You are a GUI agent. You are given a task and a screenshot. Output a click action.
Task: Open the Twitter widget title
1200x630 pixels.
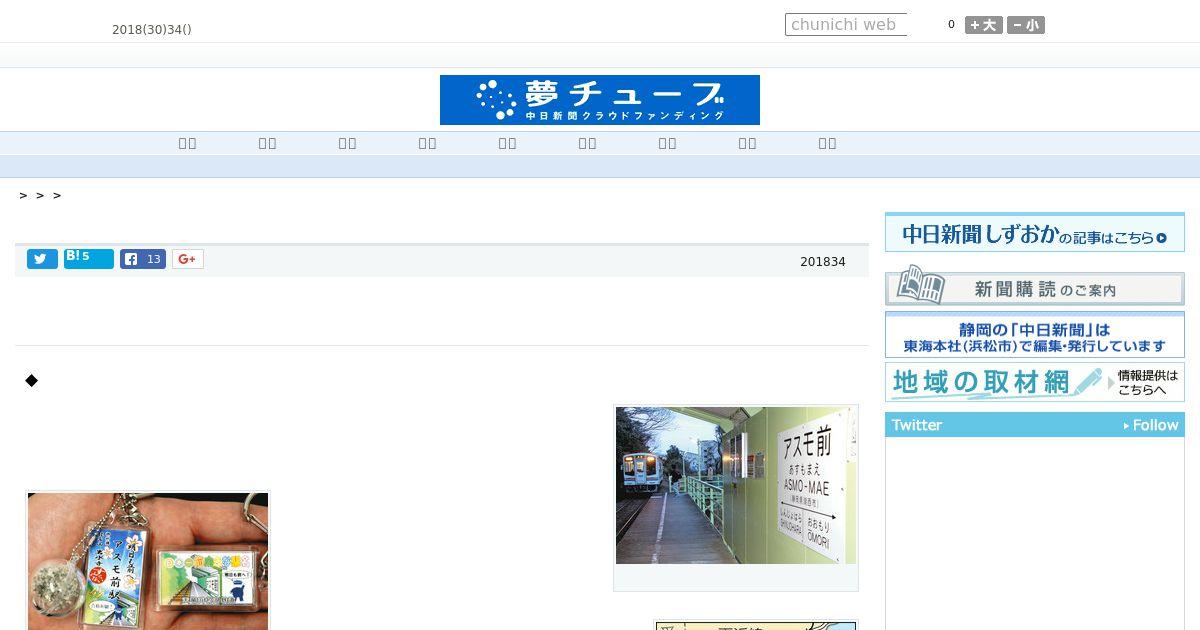click(917, 425)
